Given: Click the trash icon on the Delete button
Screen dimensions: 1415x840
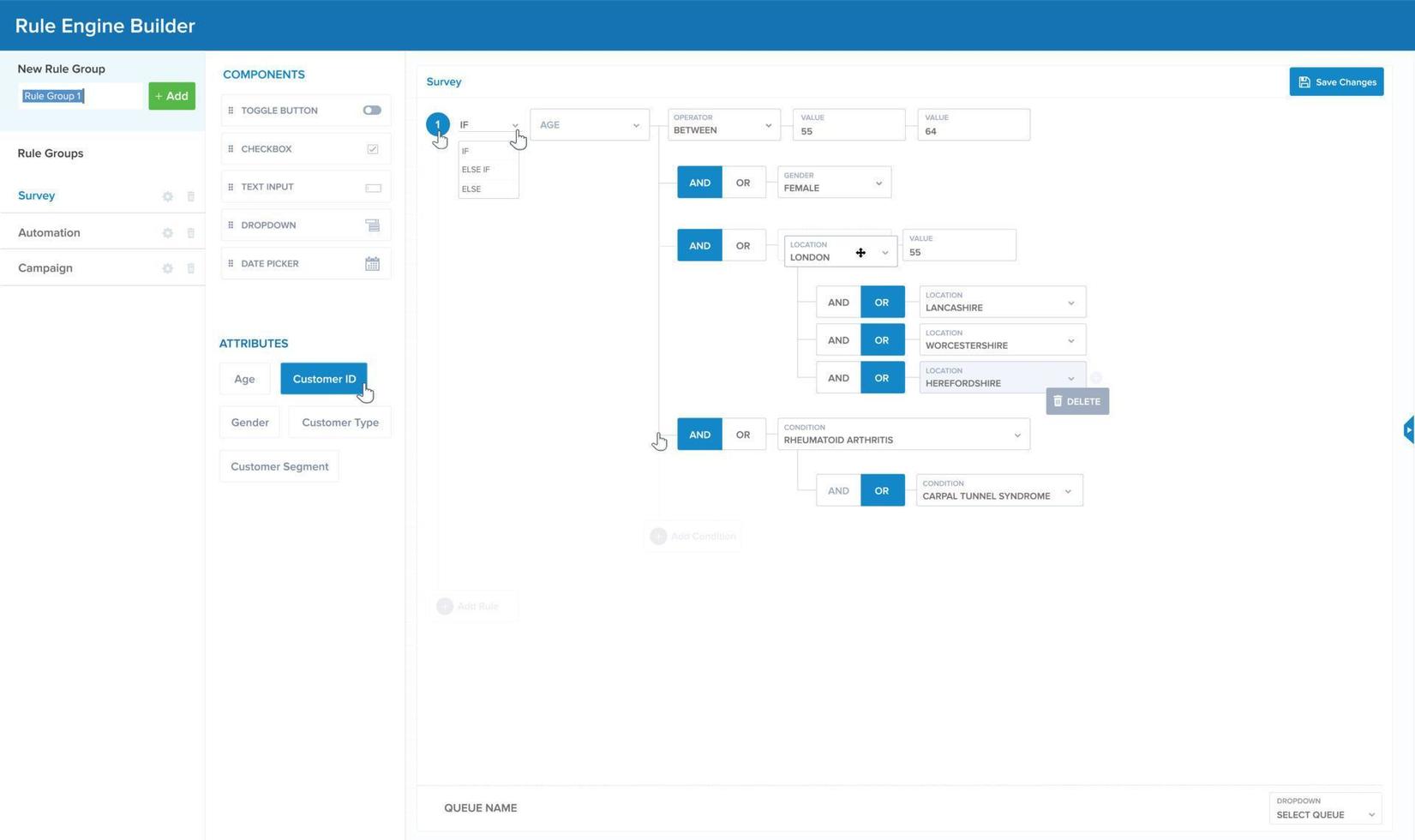Looking at the screenshot, I should (x=1058, y=401).
